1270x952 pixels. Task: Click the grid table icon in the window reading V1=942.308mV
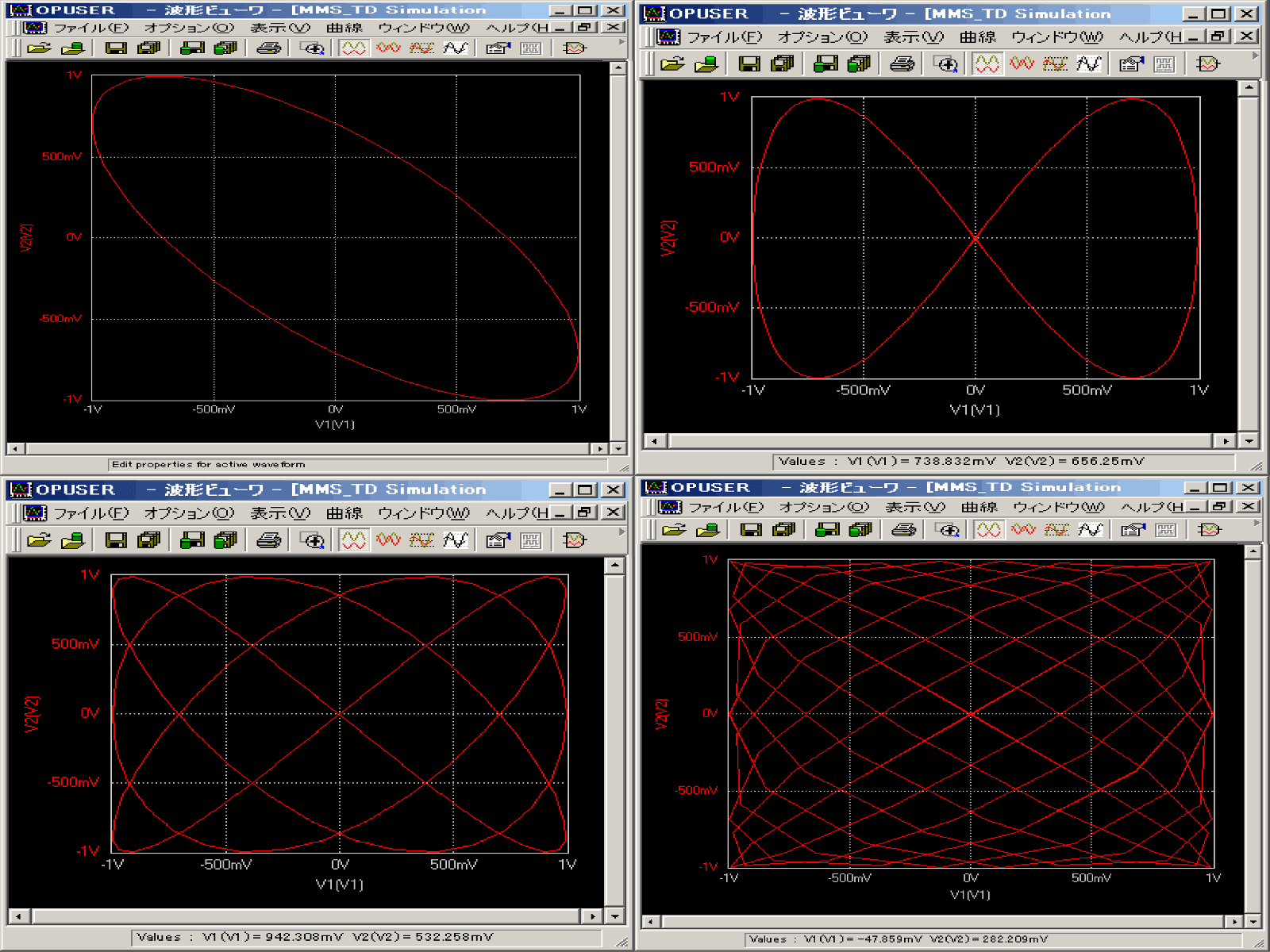[531, 540]
